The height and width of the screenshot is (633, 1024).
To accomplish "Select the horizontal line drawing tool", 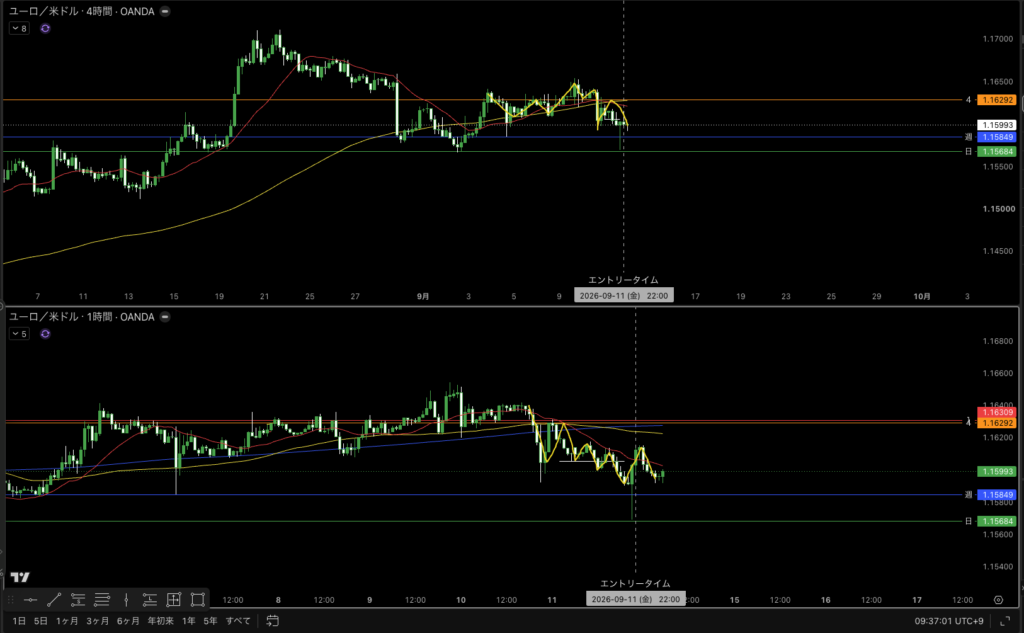I will click(31, 600).
